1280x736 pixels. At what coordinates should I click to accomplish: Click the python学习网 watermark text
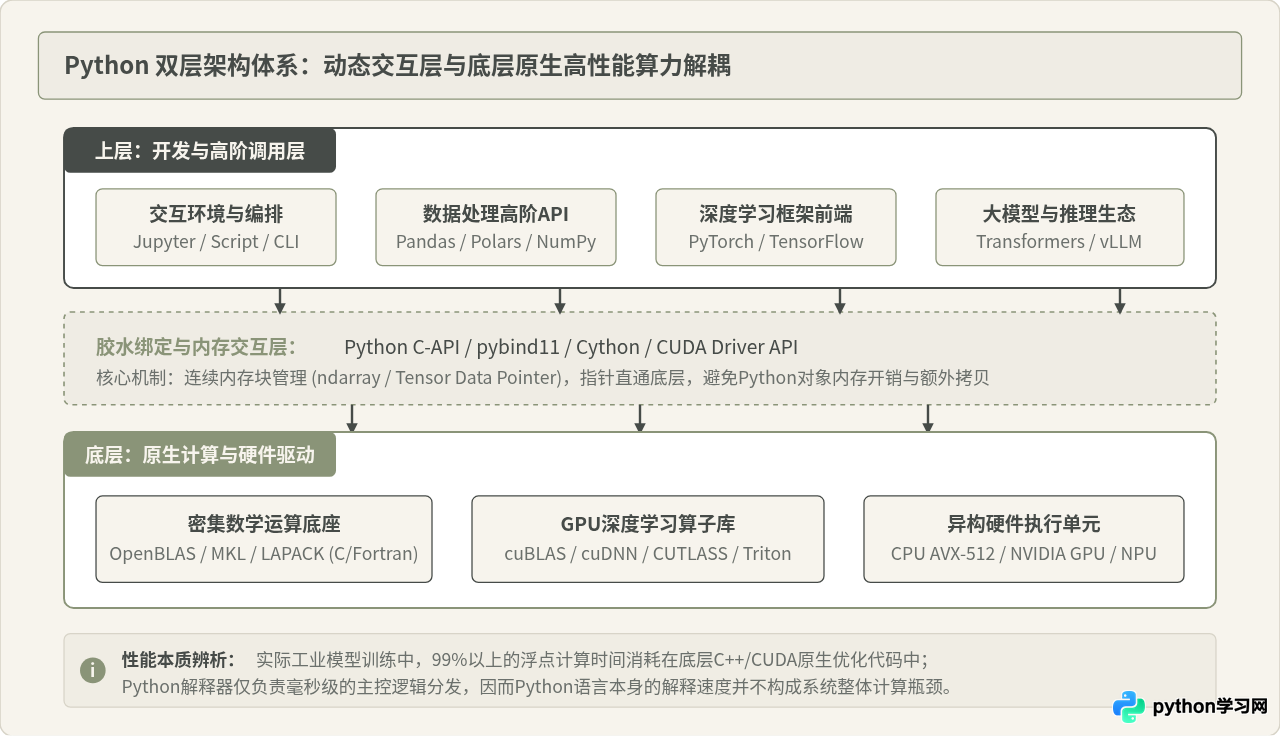(1210, 706)
